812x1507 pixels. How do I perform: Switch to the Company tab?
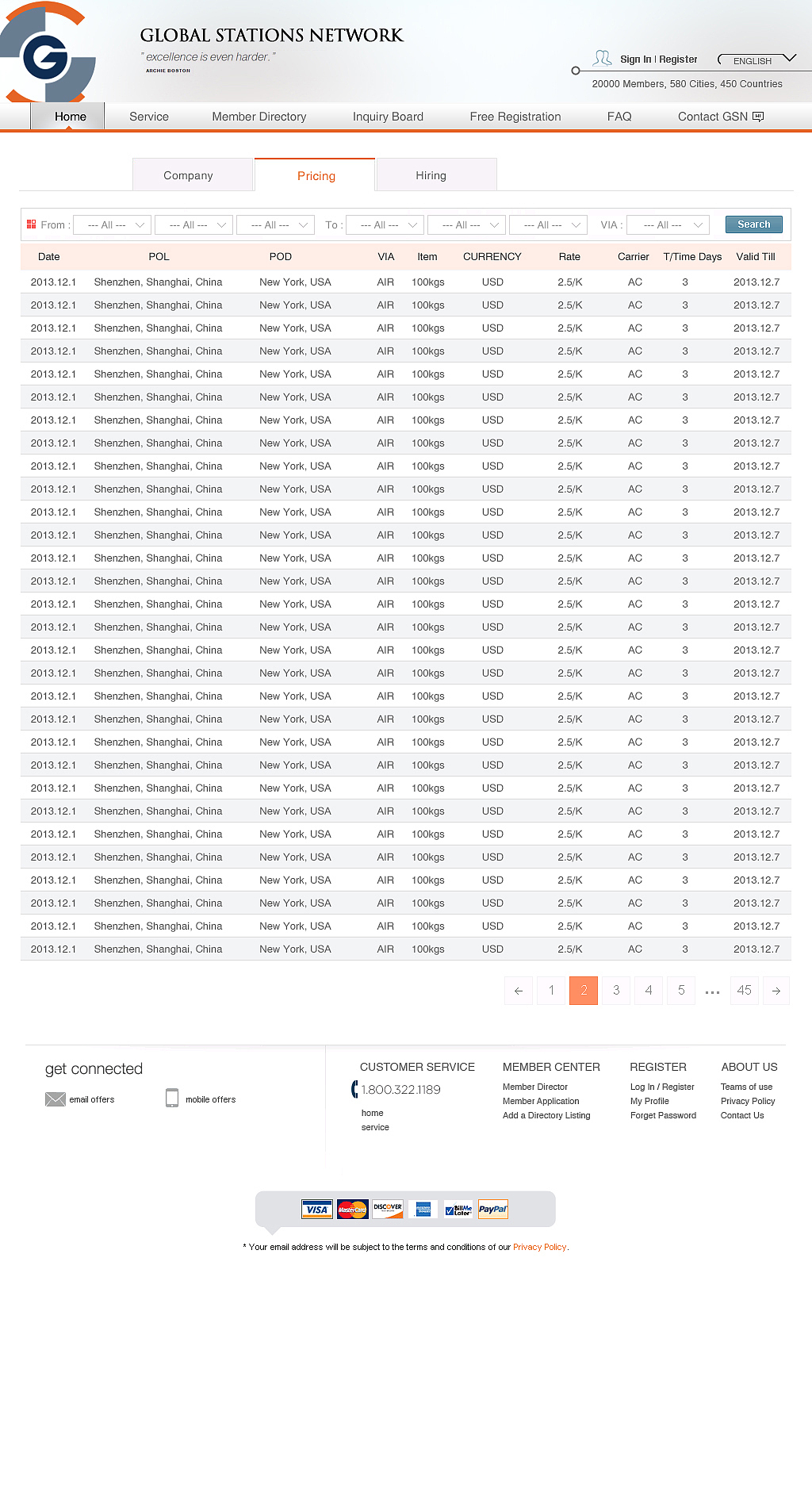pyautogui.click(x=189, y=175)
